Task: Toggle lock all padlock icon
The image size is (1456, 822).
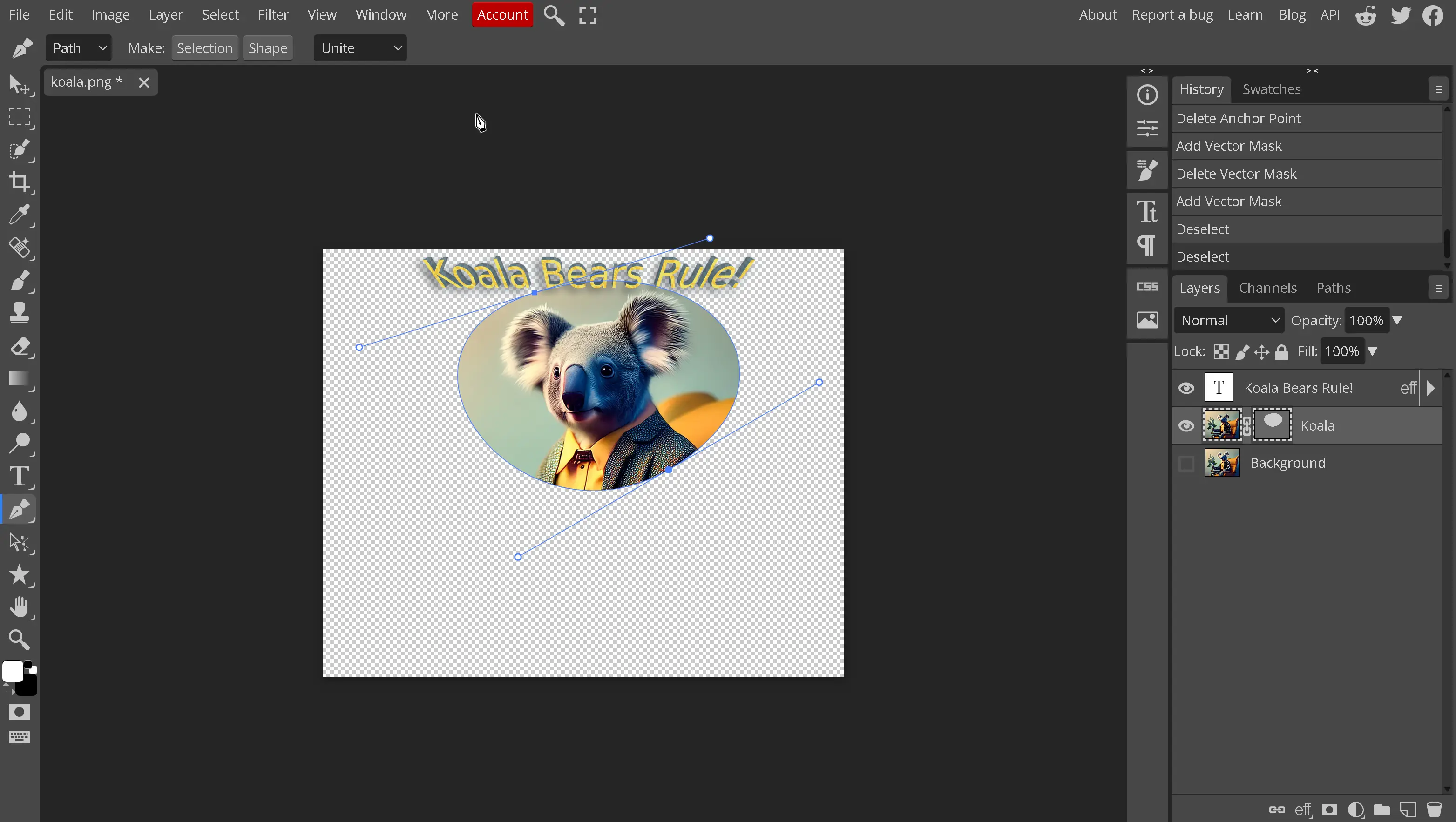Action: click(1282, 352)
